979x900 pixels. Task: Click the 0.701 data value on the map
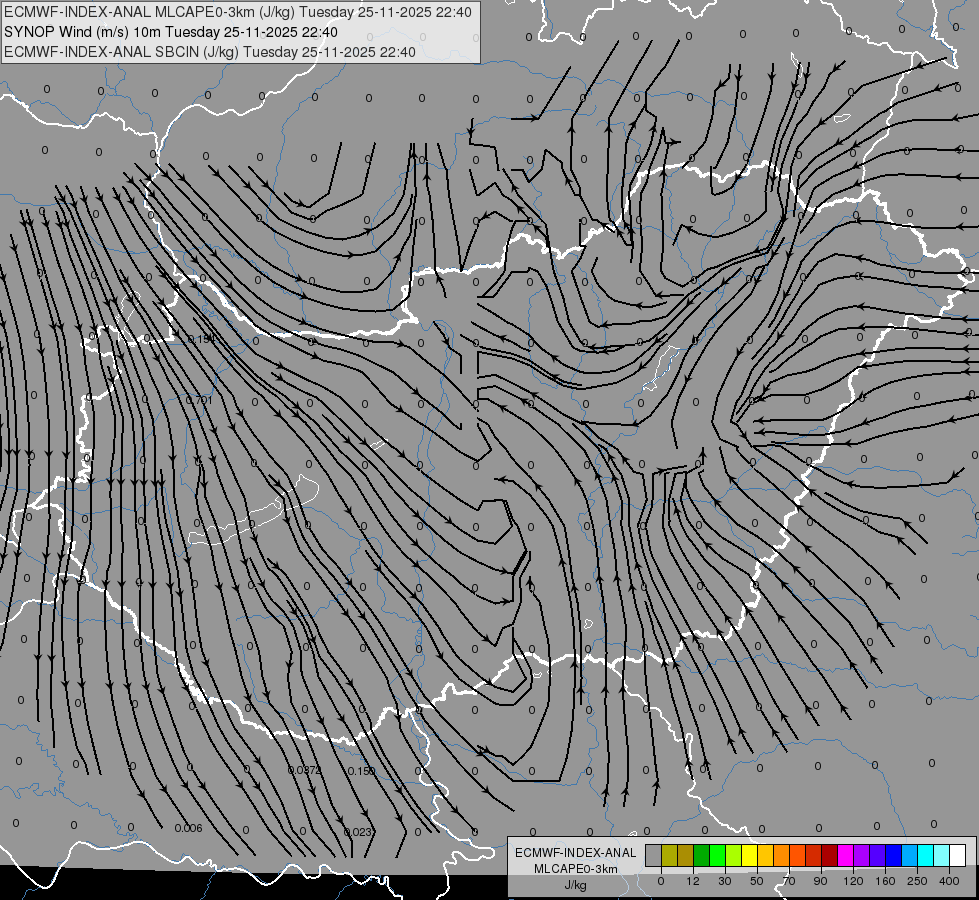[200, 400]
